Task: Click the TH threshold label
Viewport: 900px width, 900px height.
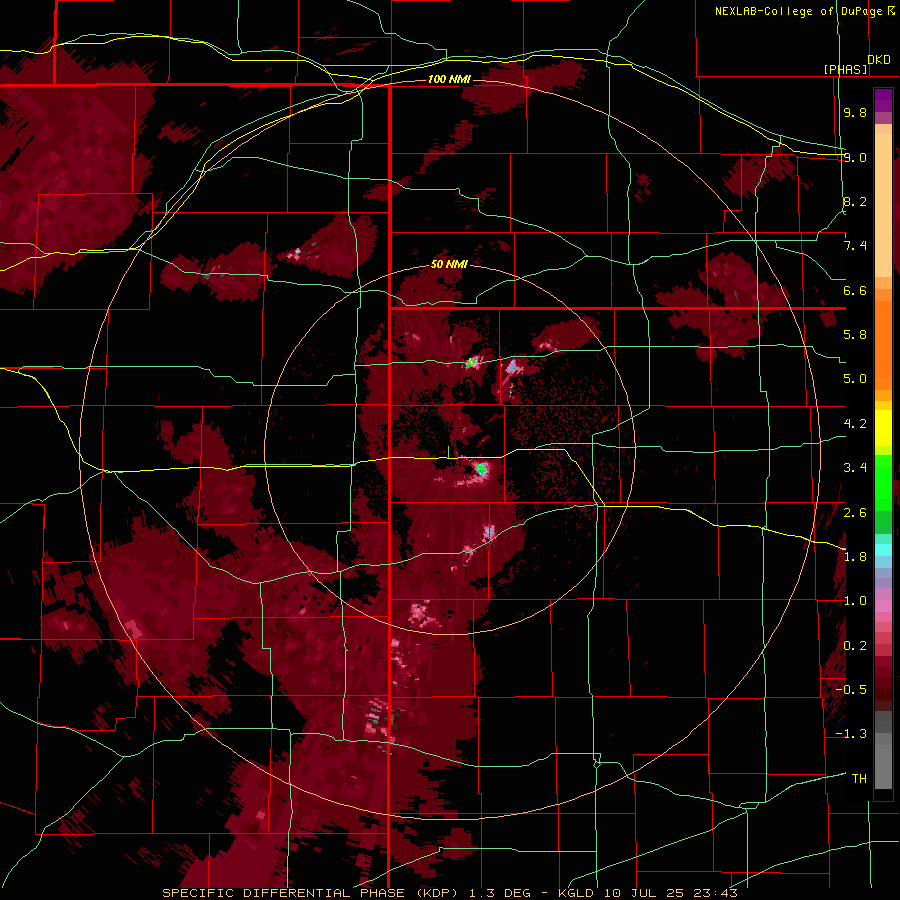Action: pyautogui.click(x=859, y=779)
